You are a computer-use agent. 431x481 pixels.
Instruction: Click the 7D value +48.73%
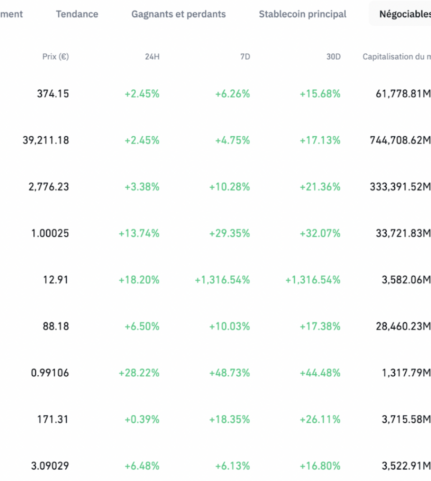(x=230, y=373)
